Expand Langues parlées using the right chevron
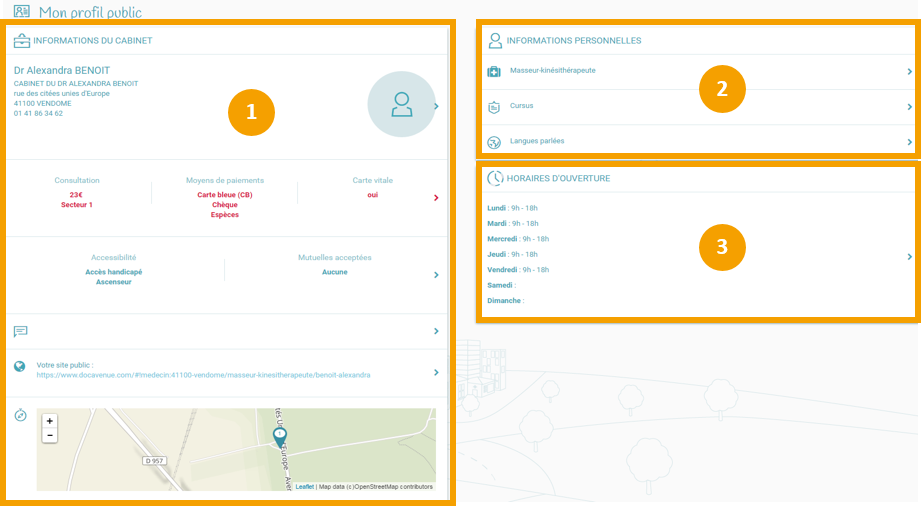 pyautogui.click(x=909, y=142)
